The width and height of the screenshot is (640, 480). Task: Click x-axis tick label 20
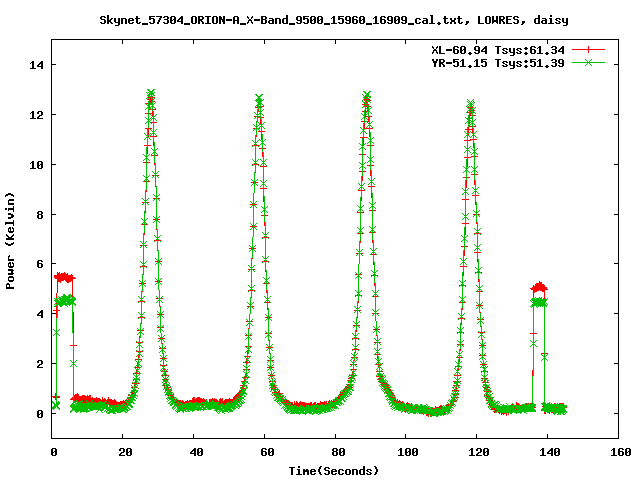[x=125, y=452]
